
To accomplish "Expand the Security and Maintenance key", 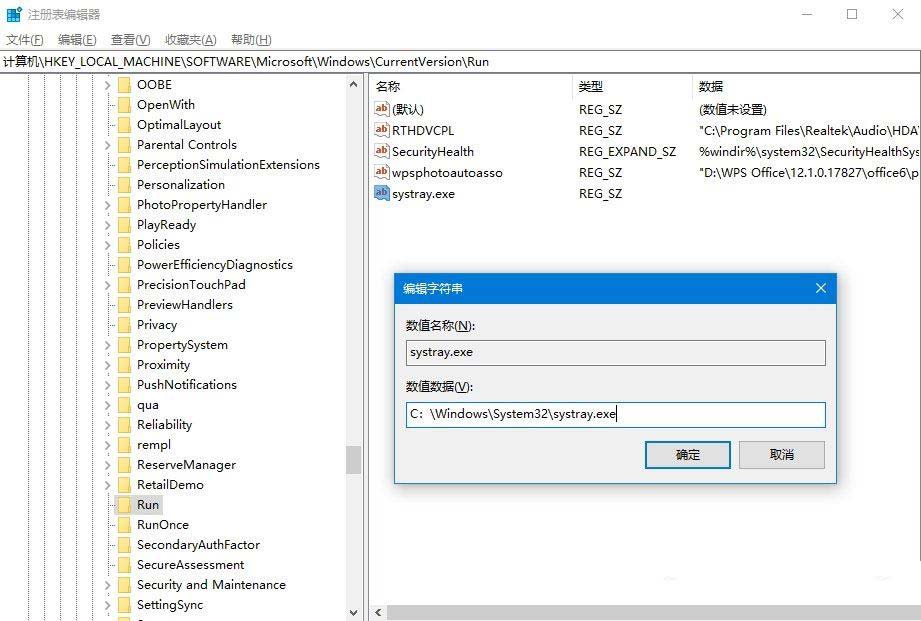I will point(107,585).
